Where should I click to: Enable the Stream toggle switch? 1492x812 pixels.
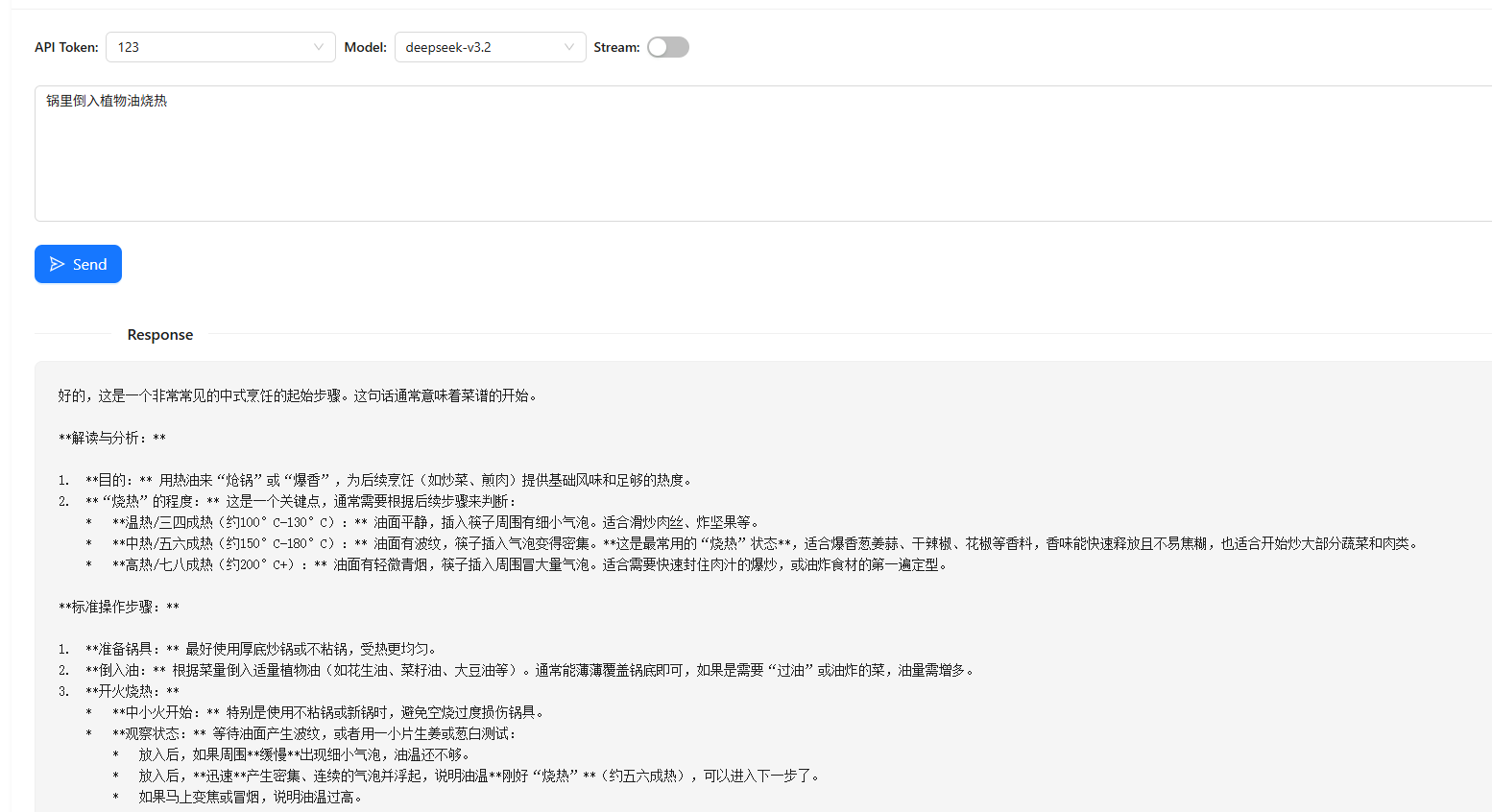[667, 47]
